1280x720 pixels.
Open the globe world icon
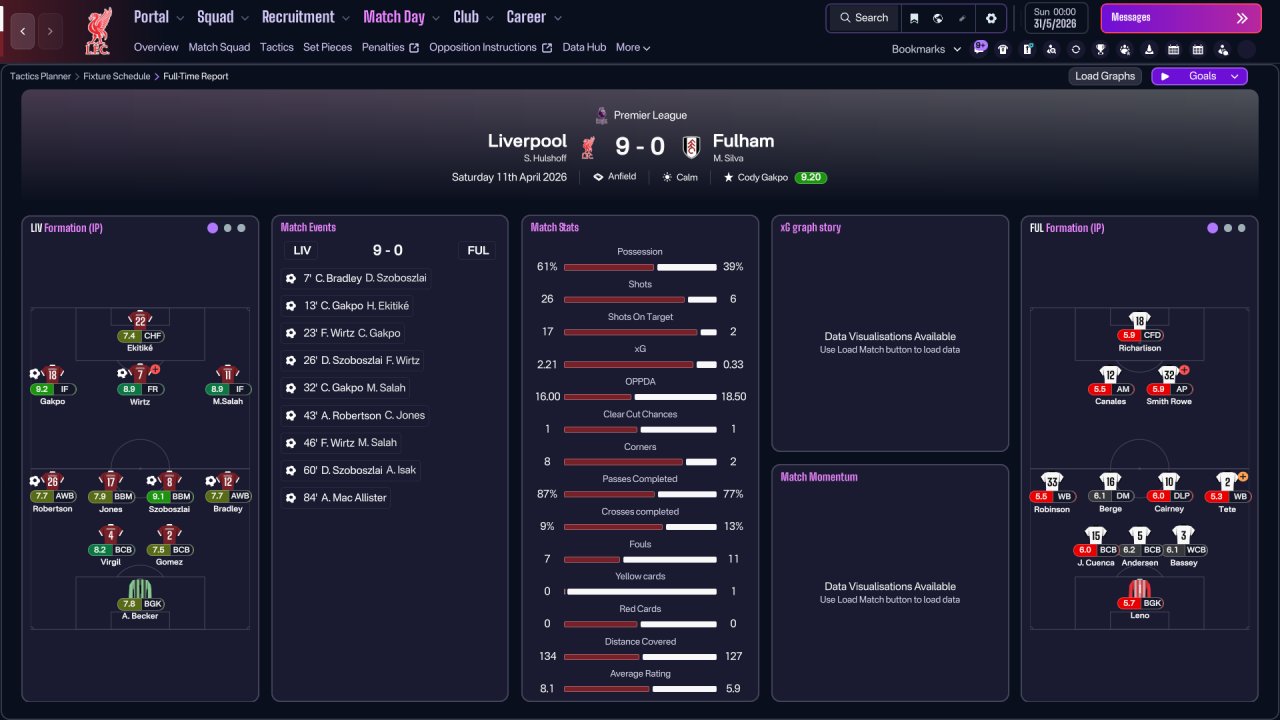coord(938,18)
